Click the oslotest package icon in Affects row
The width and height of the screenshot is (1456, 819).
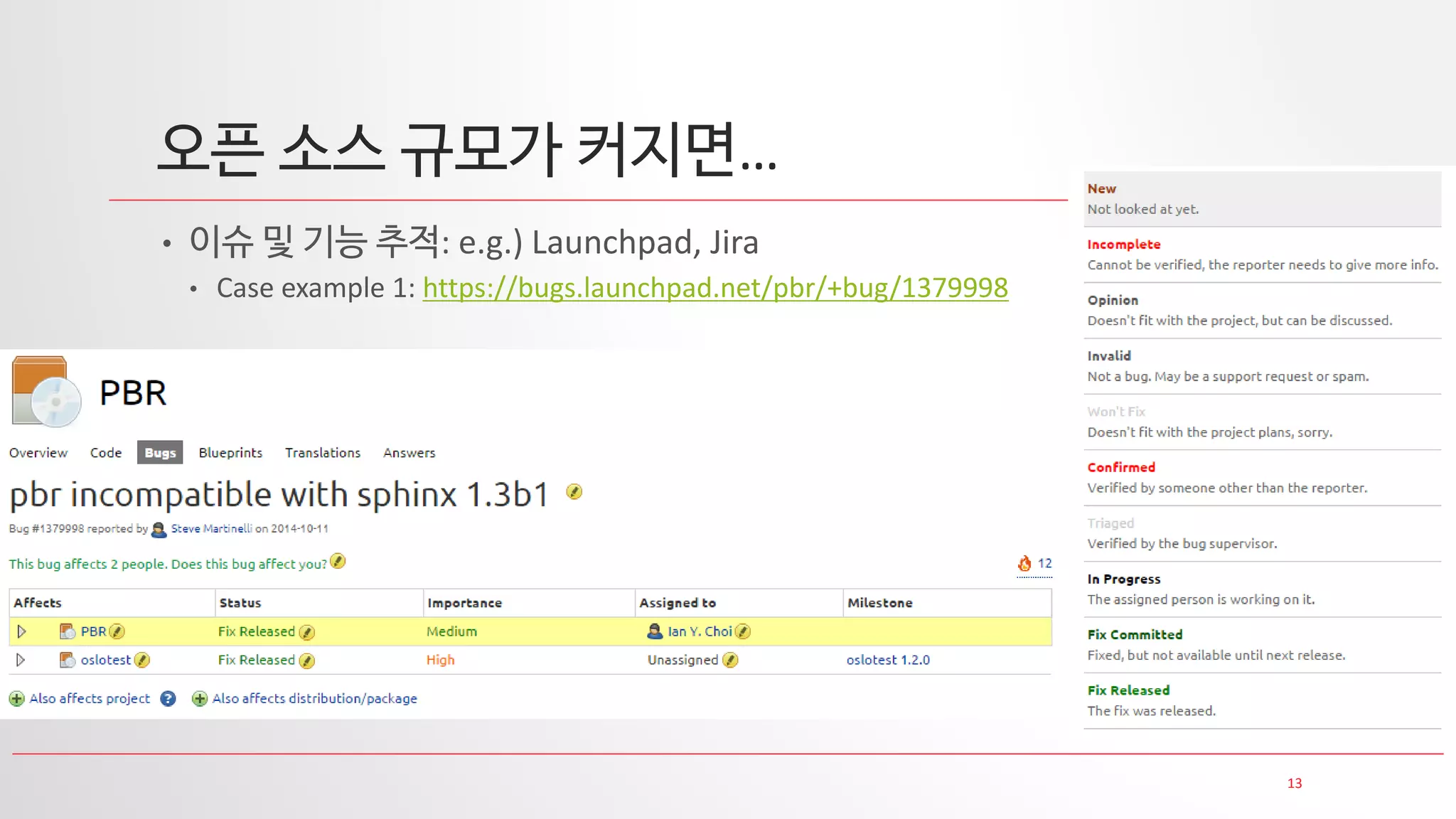tap(68, 660)
